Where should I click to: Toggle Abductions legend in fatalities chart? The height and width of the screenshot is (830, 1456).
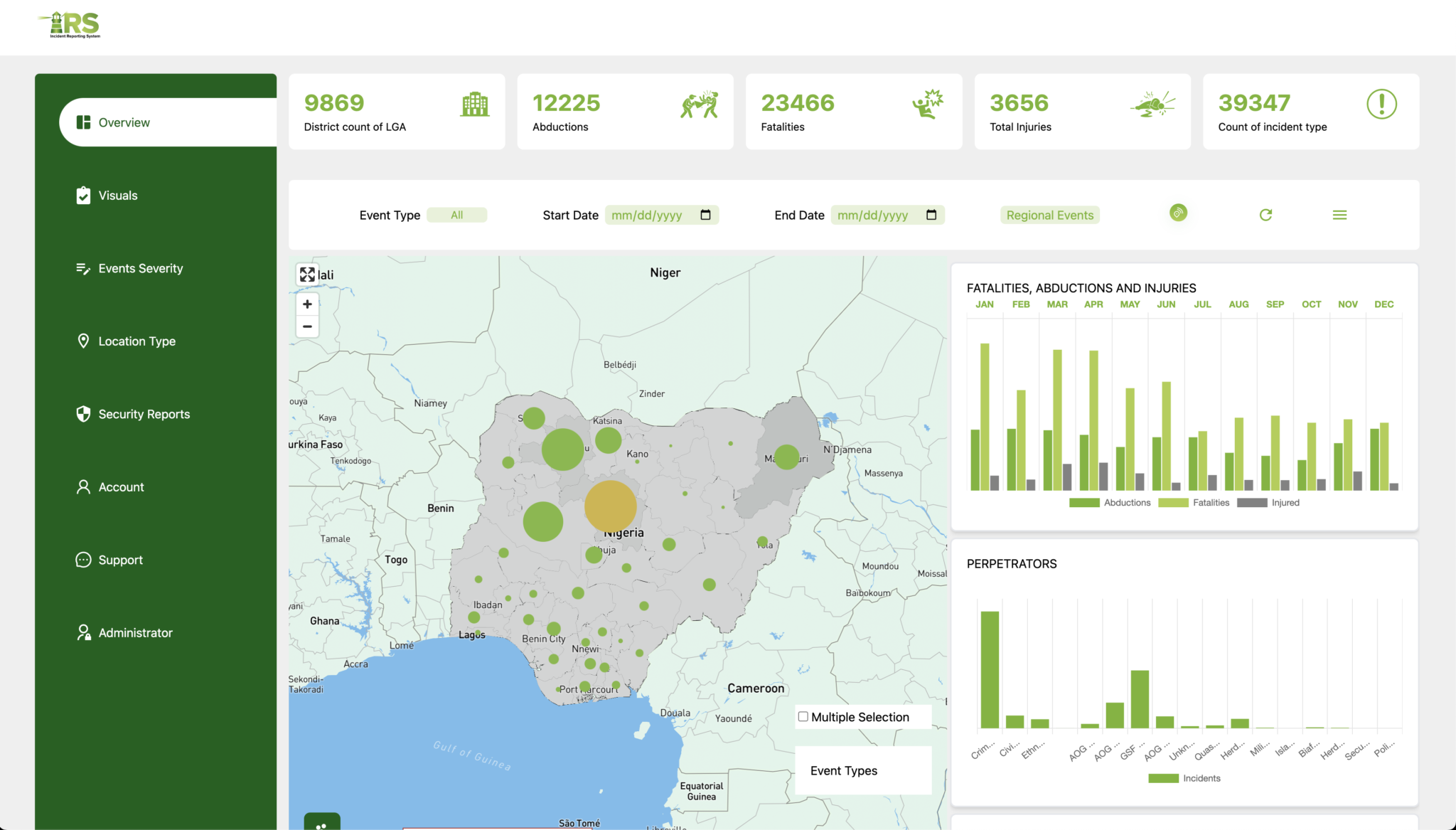(1126, 503)
